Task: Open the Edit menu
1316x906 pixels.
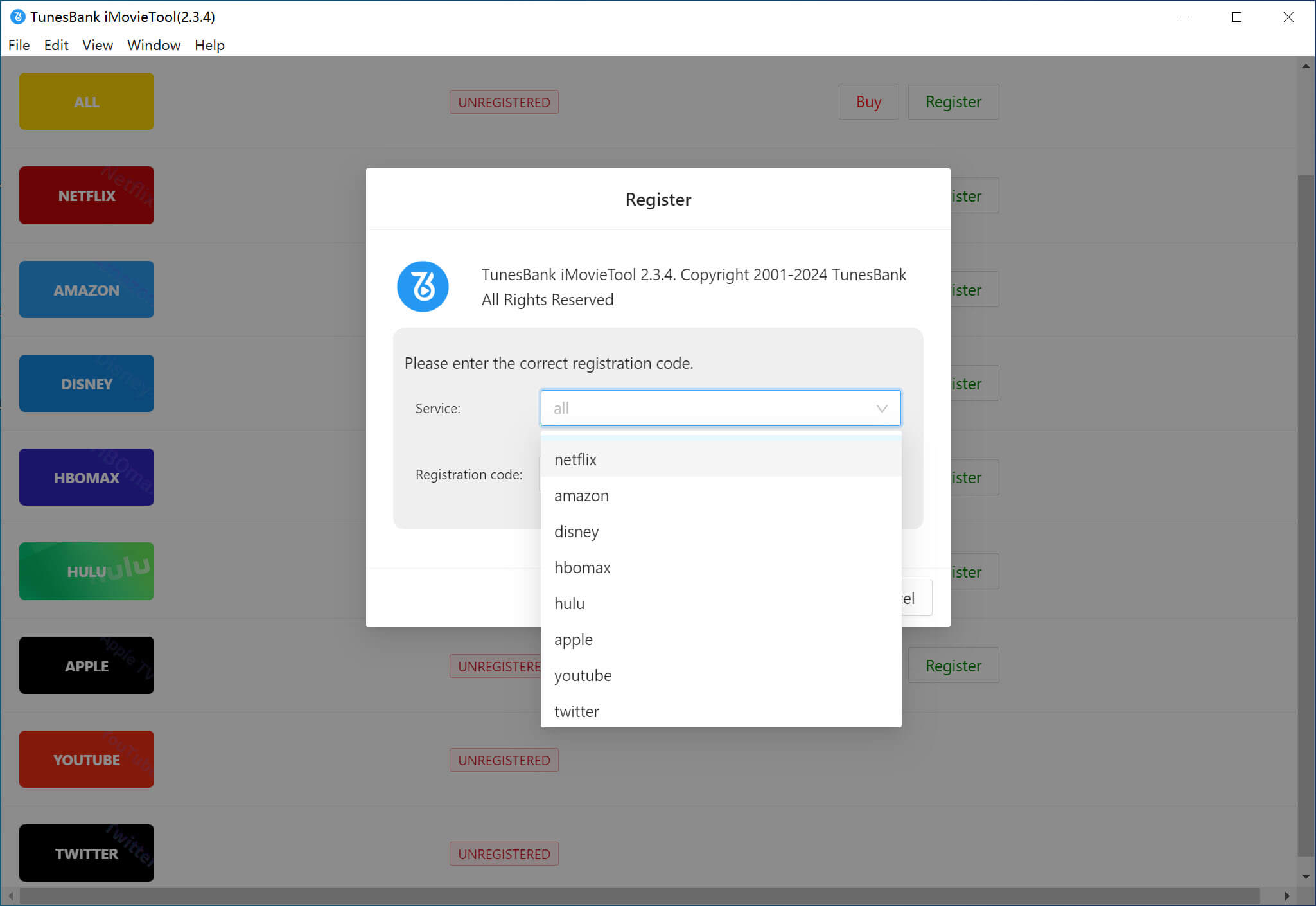Action: tap(56, 45)
